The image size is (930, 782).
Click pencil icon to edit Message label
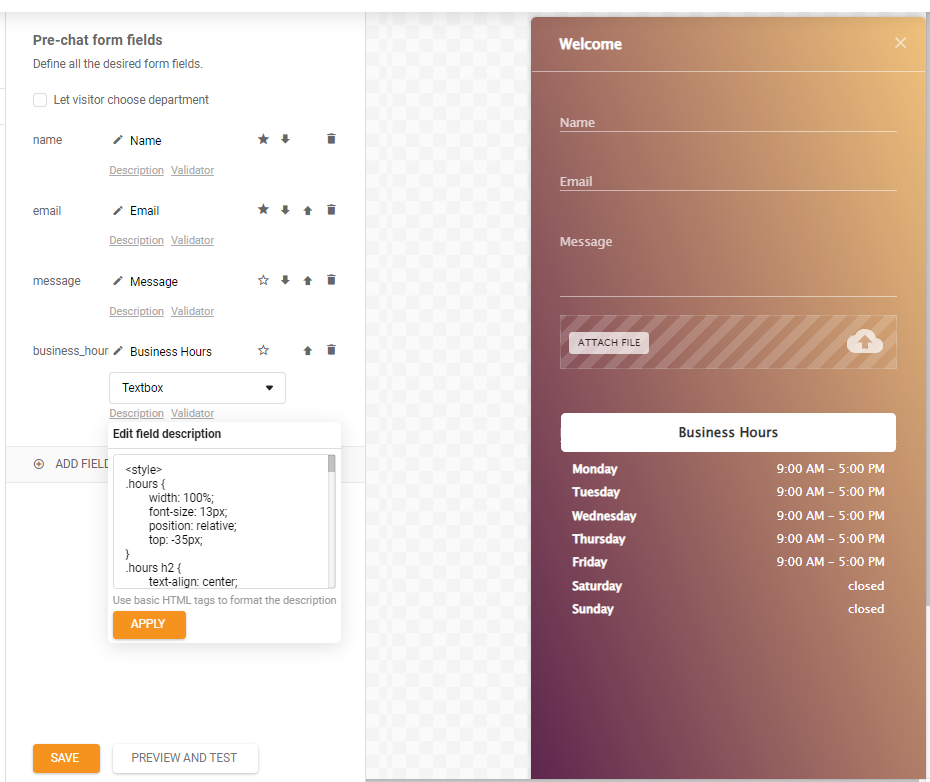click(118, 281)
